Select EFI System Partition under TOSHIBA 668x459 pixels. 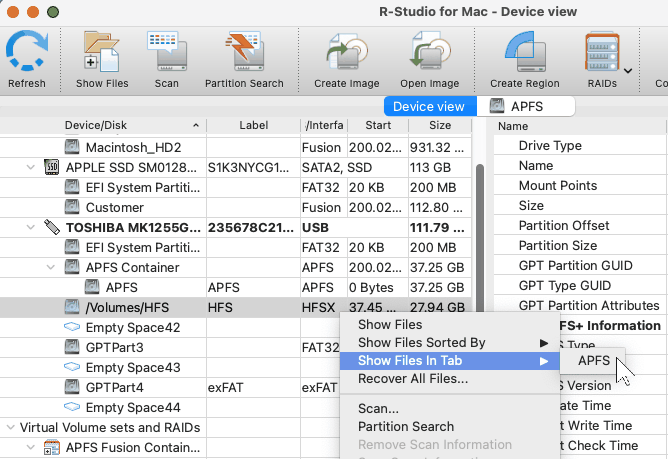[x=143, y=248]
